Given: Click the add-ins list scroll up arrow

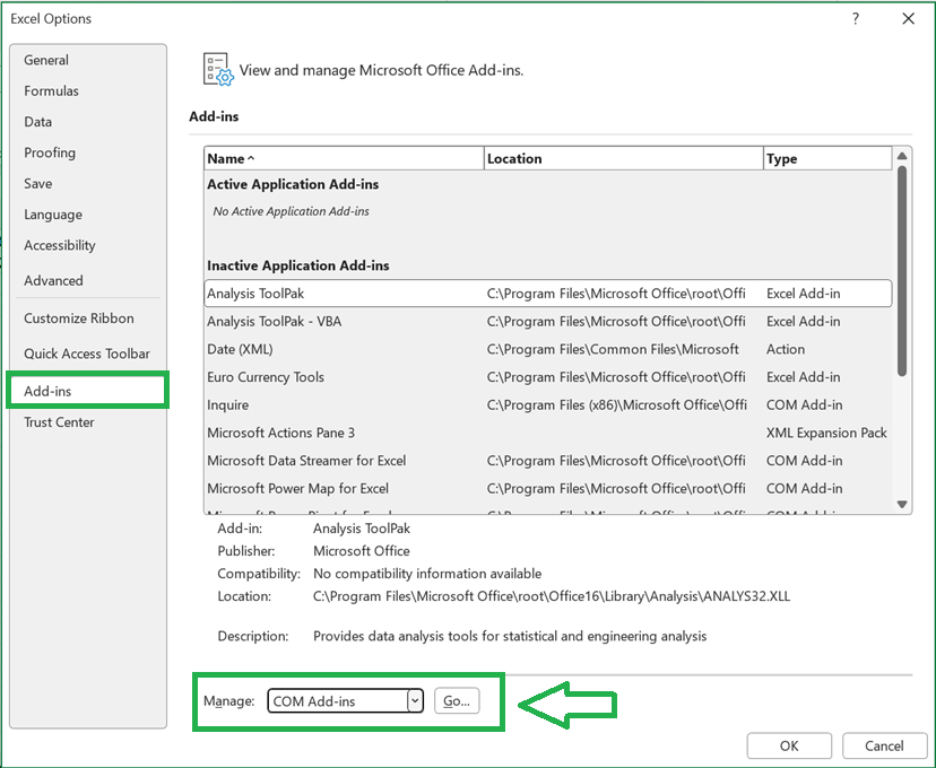Looking at the screenshot, I should (902, 156).
